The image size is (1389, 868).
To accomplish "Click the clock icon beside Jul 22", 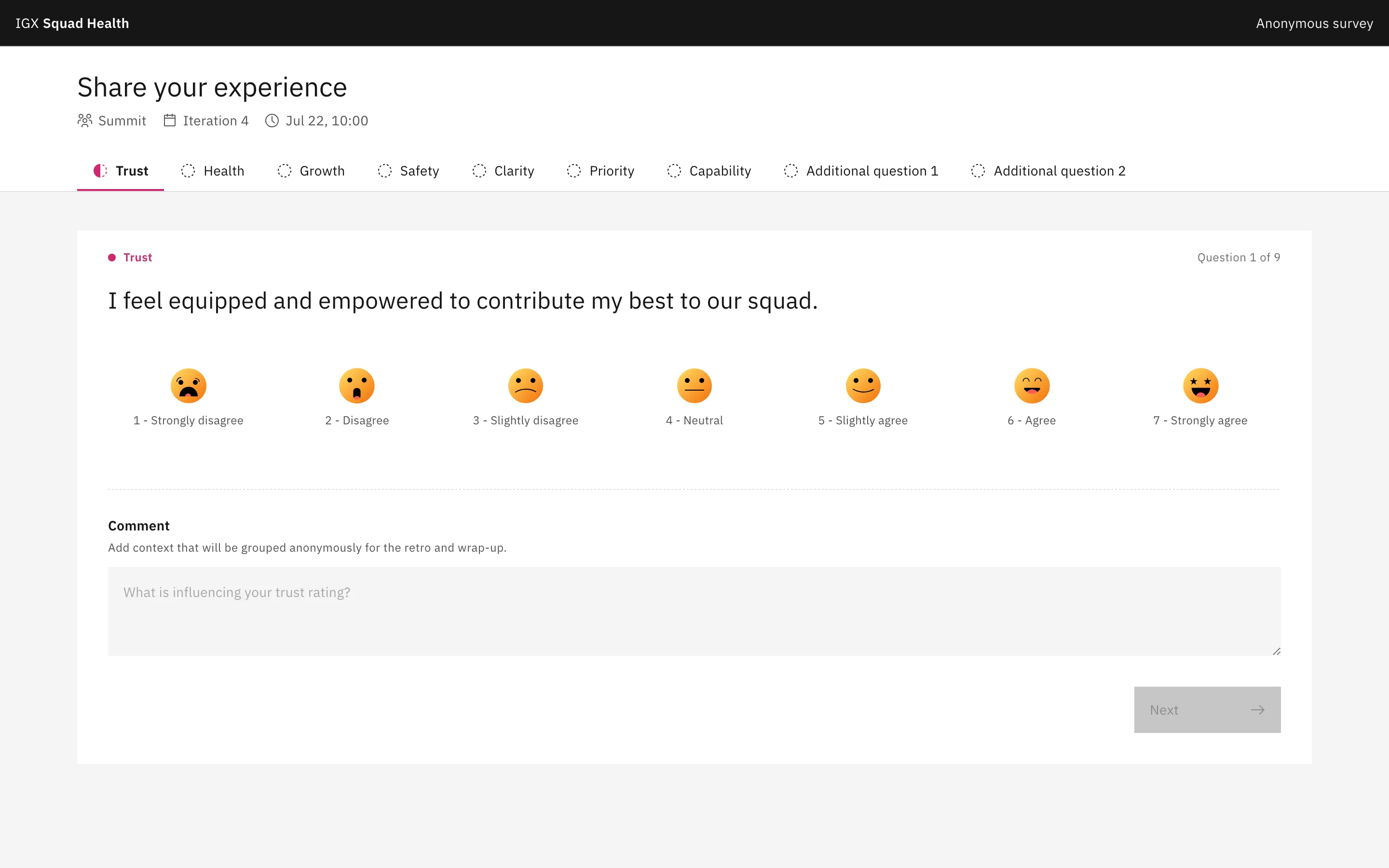I will tap(272, 121).
